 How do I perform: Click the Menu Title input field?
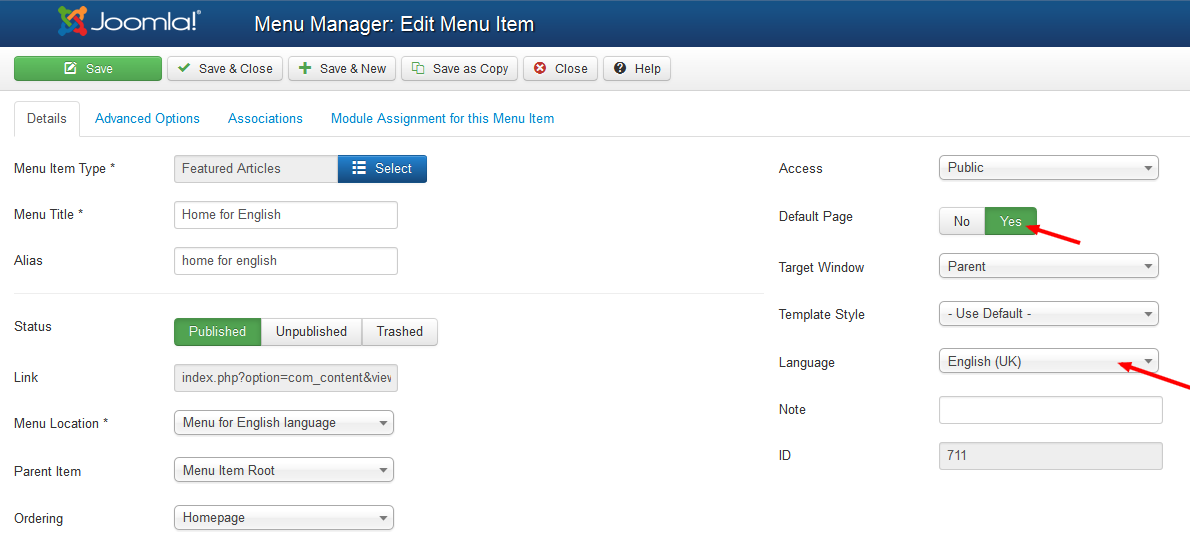click(x=285, y=215)
